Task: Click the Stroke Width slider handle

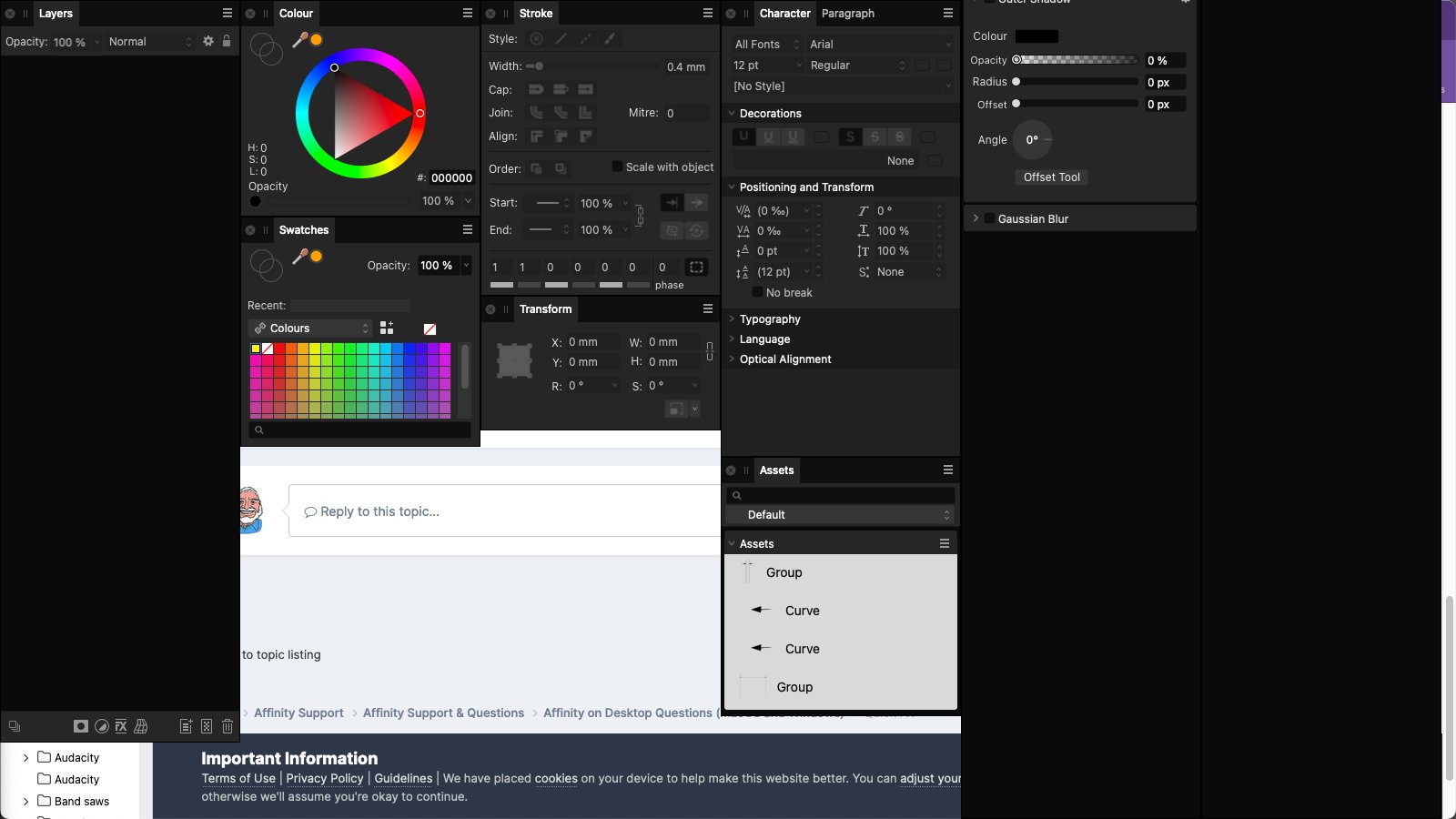Action: (x=539, y=66)
